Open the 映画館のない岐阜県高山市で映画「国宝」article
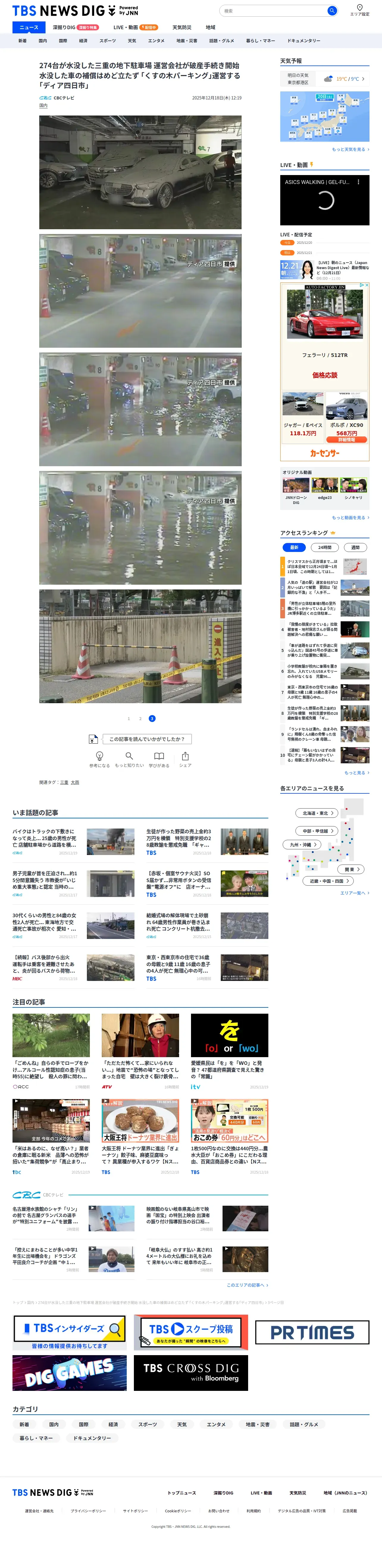This screenshot has height=1568, width=382. point(207,1218)
